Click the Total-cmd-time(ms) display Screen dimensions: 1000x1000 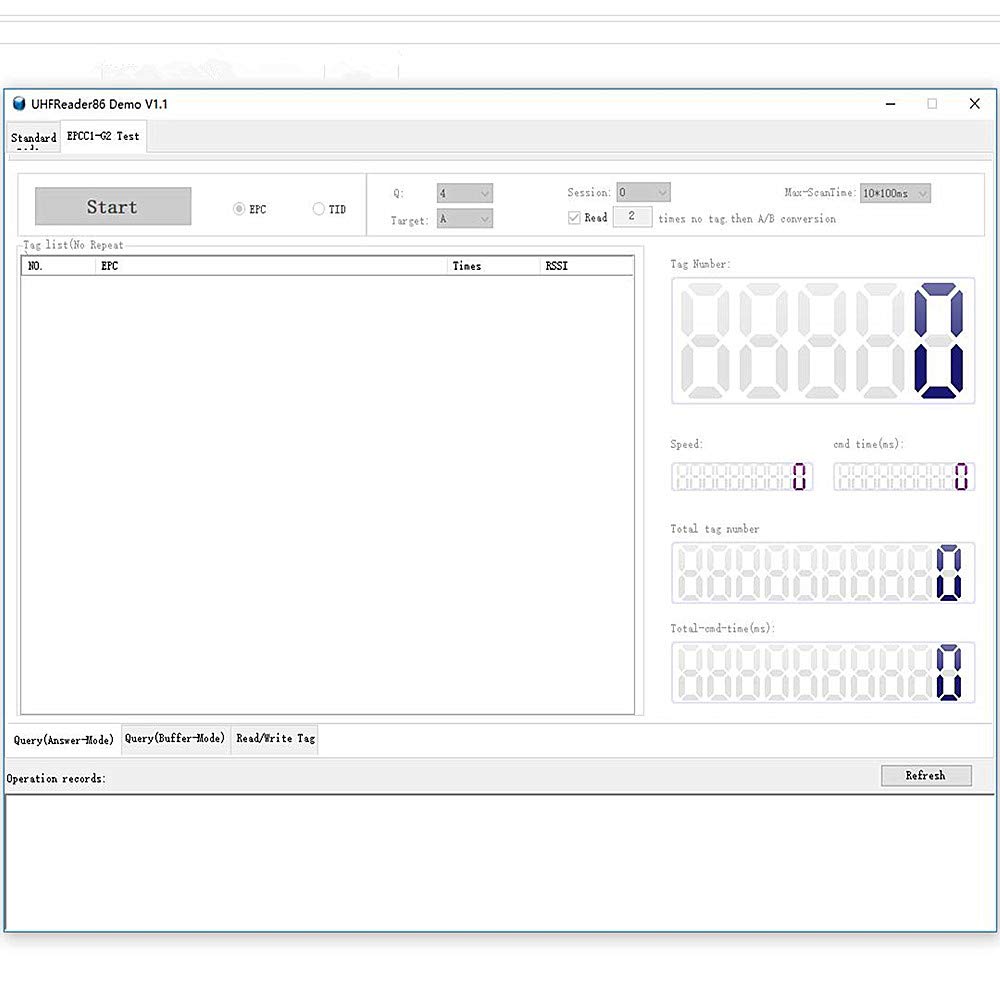[823, 672]
